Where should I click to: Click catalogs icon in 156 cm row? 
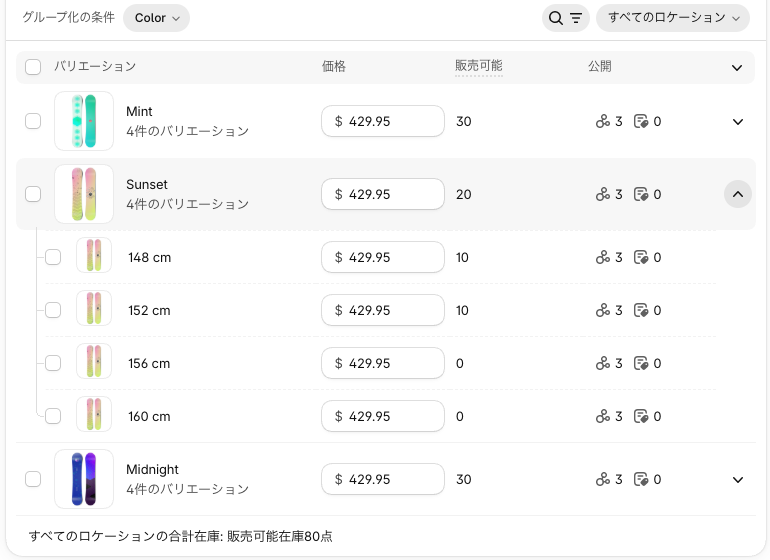[x=641, y=364]
